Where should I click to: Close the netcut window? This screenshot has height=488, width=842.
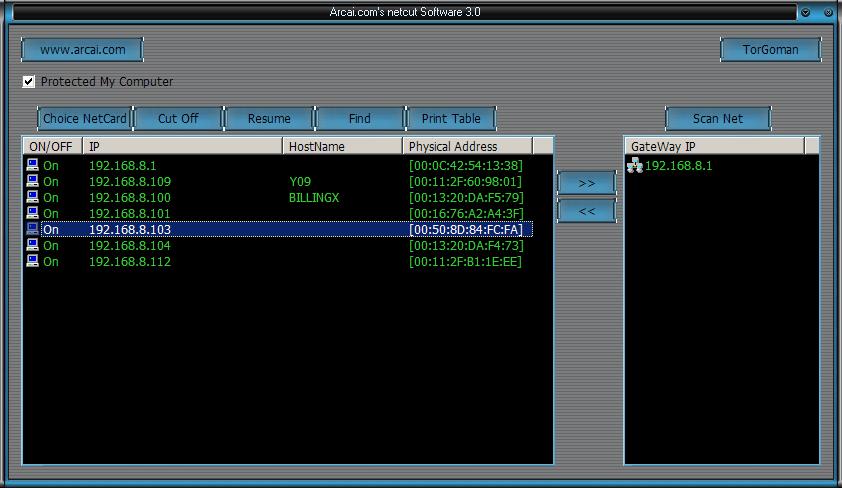[x=828, y=12]
